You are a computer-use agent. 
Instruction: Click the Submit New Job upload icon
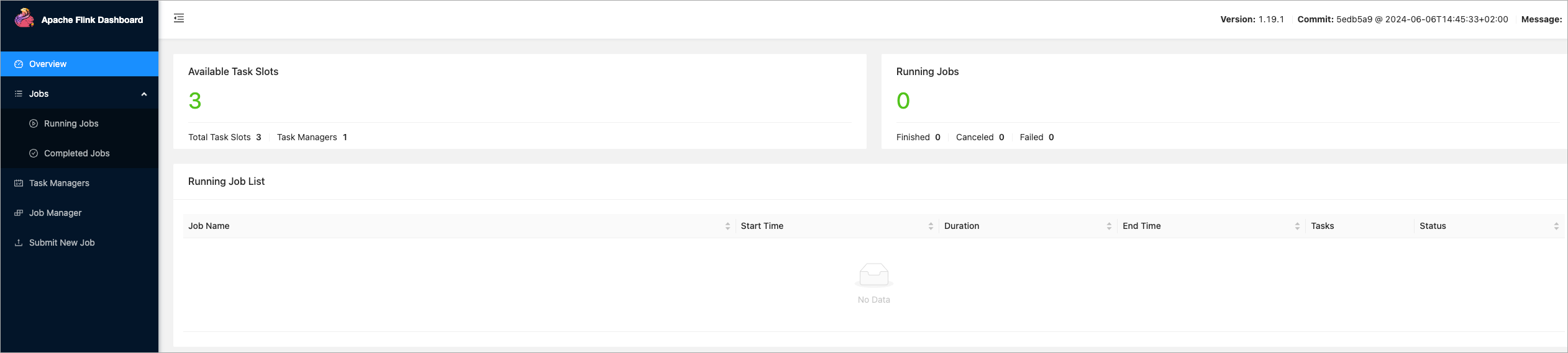click(19, 243)
